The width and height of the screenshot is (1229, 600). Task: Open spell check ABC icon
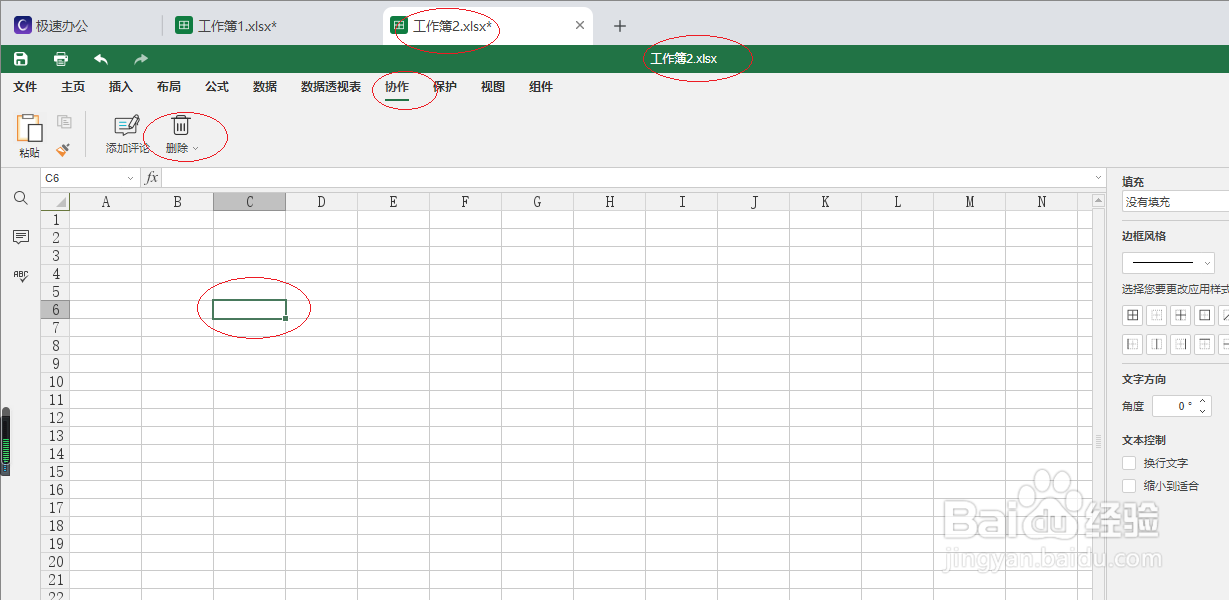(20, 276)
